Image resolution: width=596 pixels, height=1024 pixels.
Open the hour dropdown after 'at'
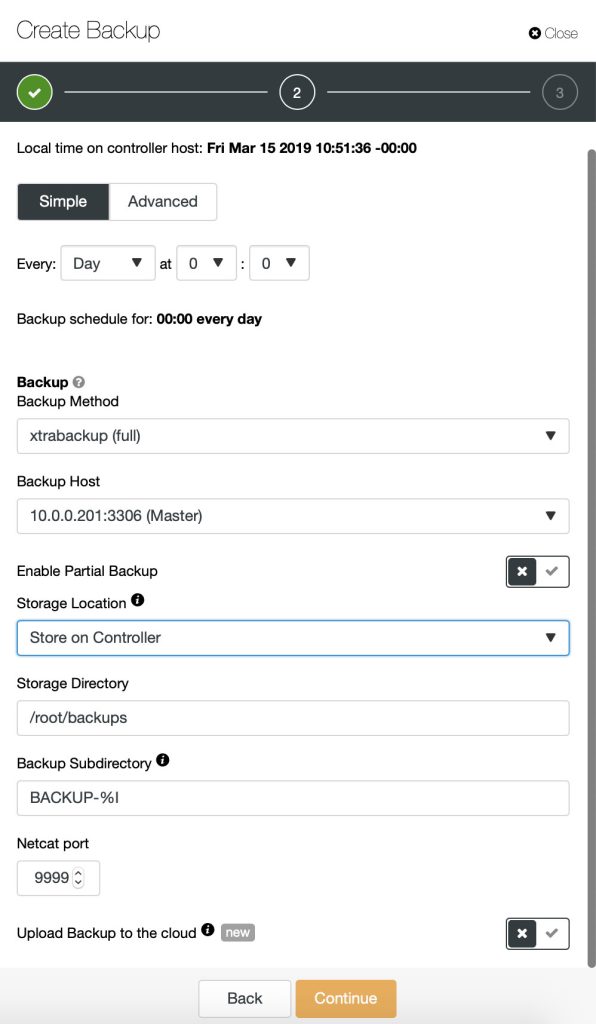pyautogui.click(x=206, y=263)
